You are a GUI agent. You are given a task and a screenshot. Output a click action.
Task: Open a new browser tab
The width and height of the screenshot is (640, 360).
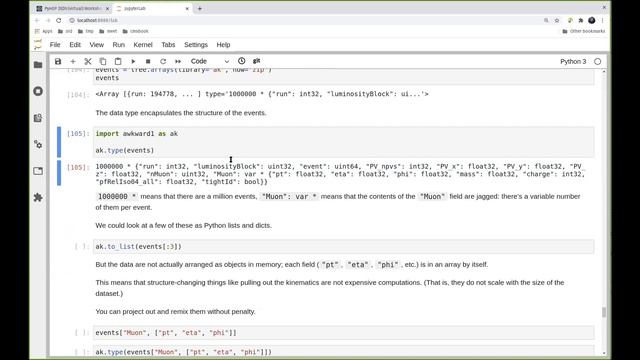(200, 9)
